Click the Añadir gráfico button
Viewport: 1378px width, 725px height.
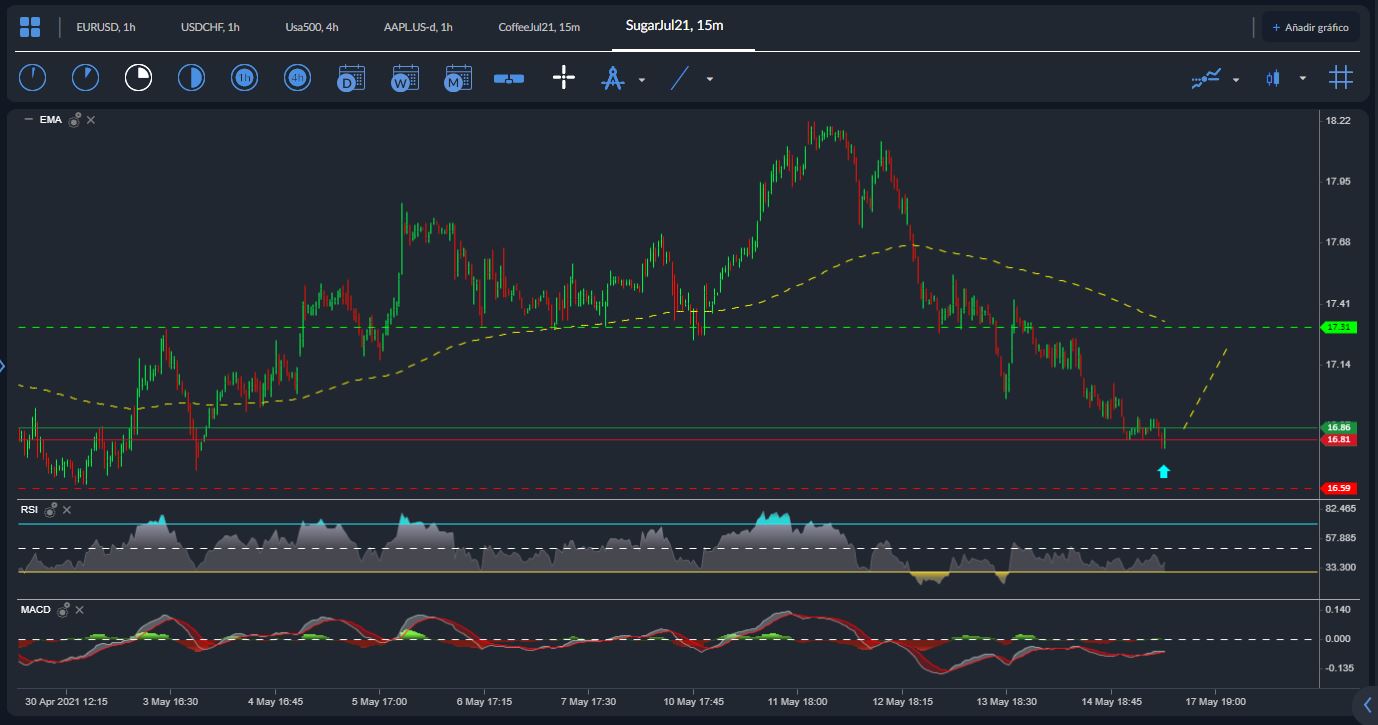[1310, 27]
